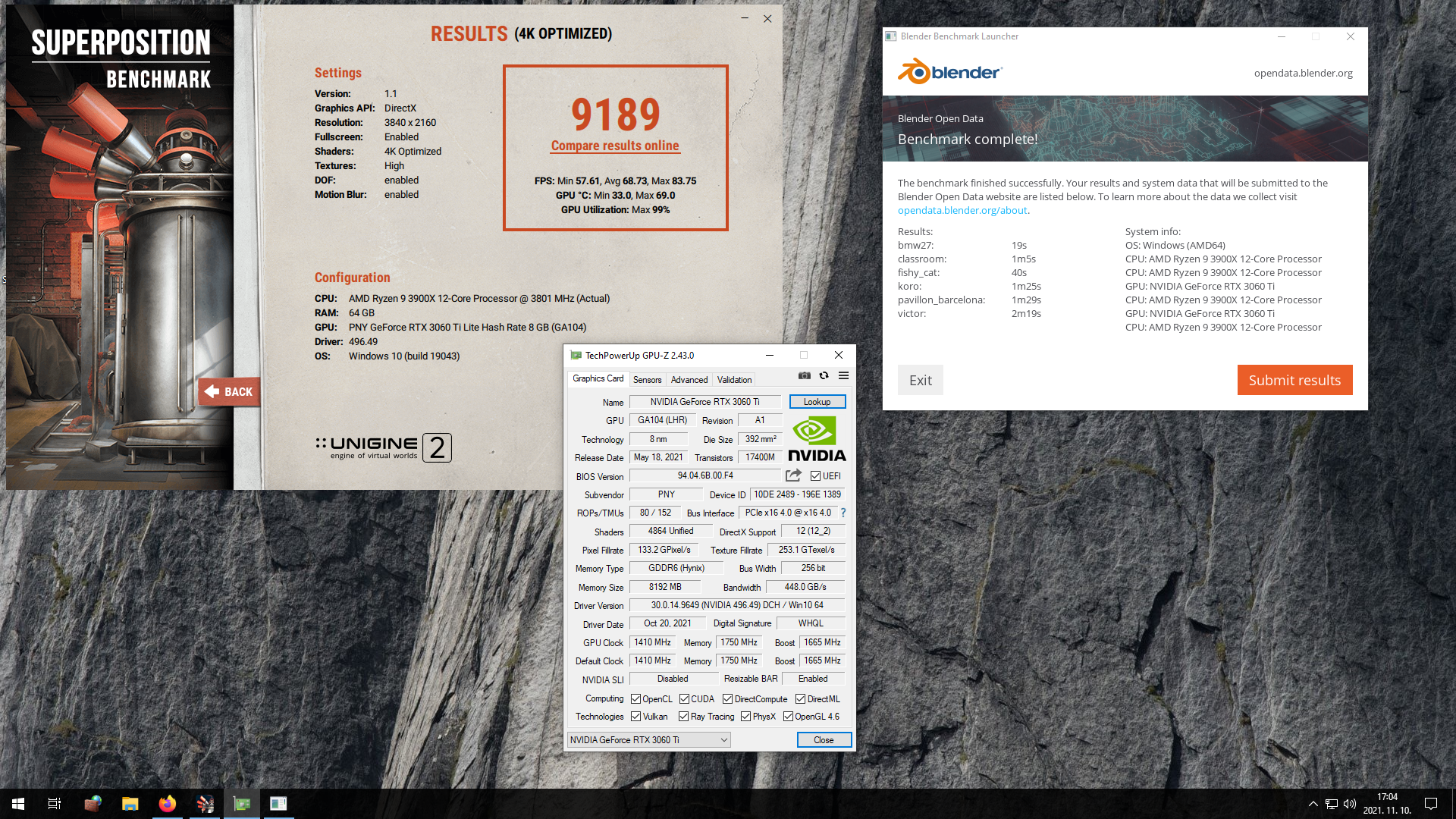Click the Bus Interface question mark
Screen dimensions: 1456x819
[x=843, y=513]
